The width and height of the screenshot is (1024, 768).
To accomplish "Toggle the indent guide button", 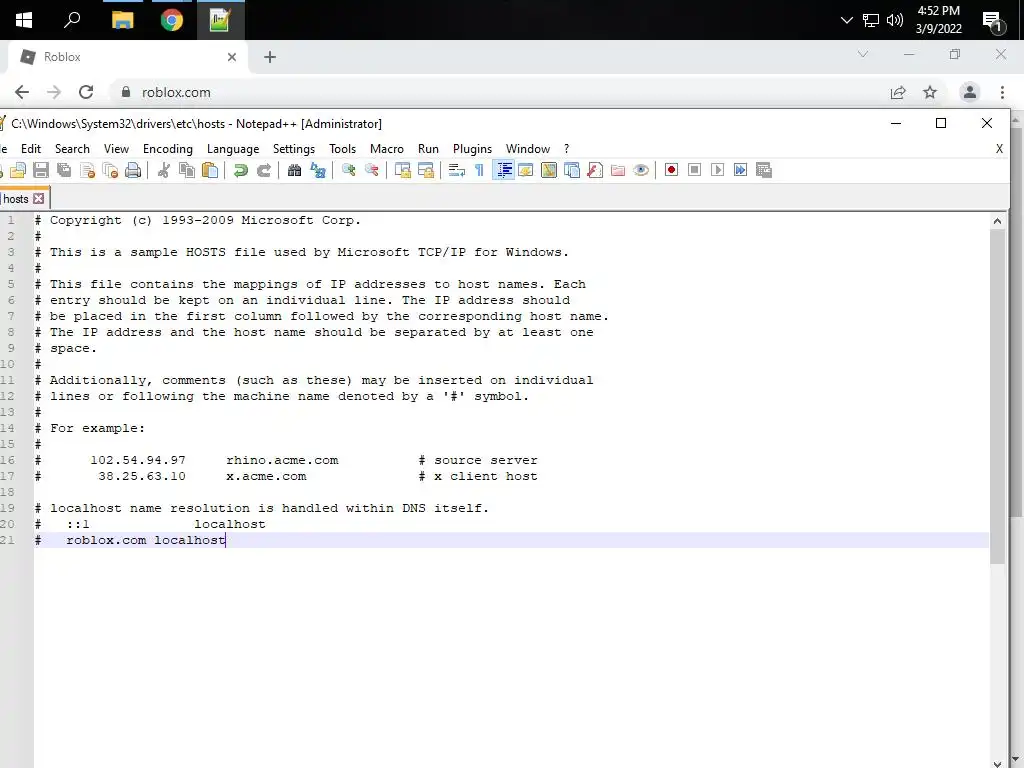I will (503, 170).
